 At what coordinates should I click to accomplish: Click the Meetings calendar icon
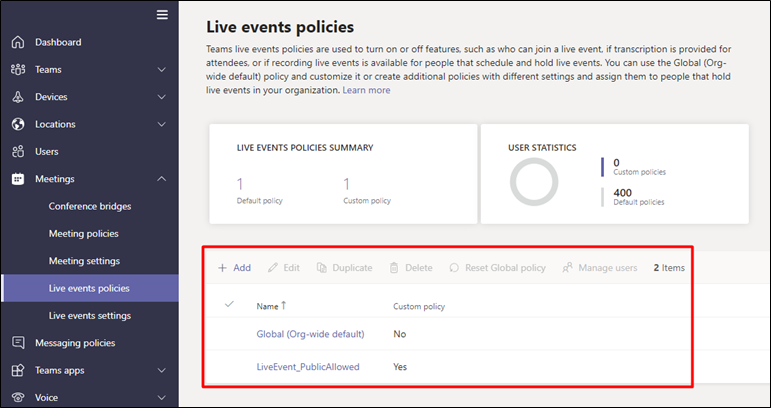click(x=18, y=179)
